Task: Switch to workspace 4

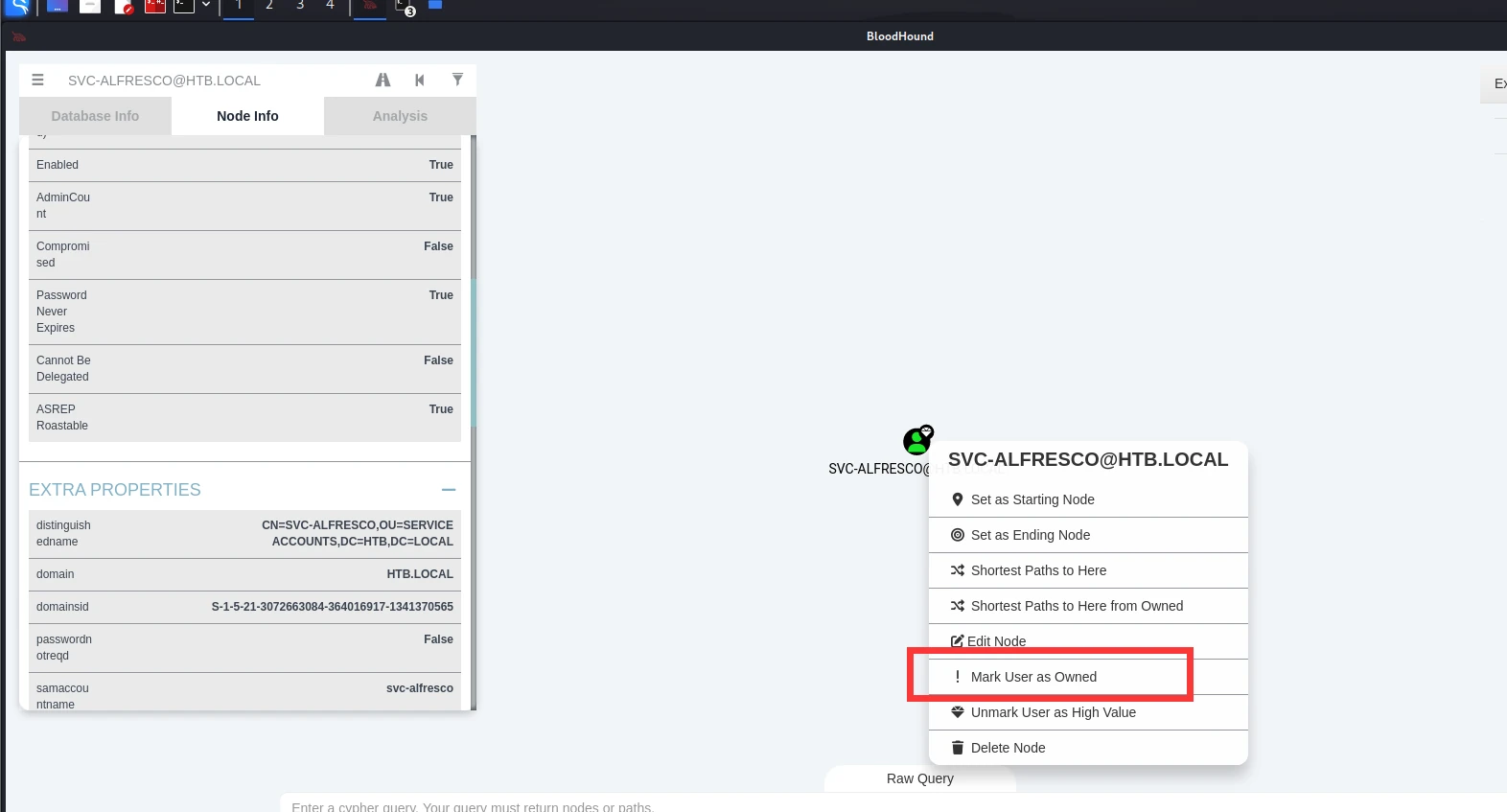Action: (330, 6)
